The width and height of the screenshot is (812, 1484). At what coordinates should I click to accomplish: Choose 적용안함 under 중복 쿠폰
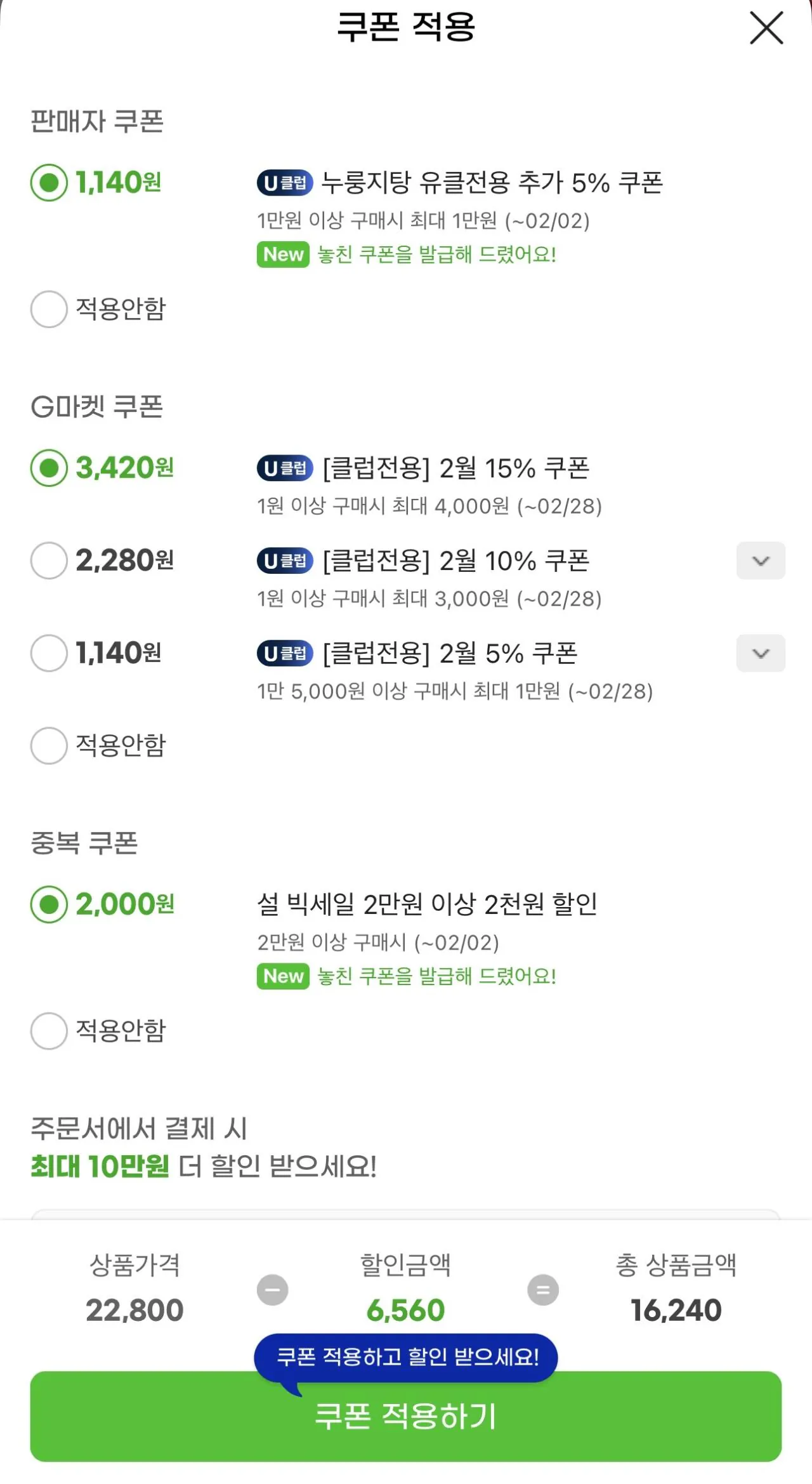(49, 1031)
